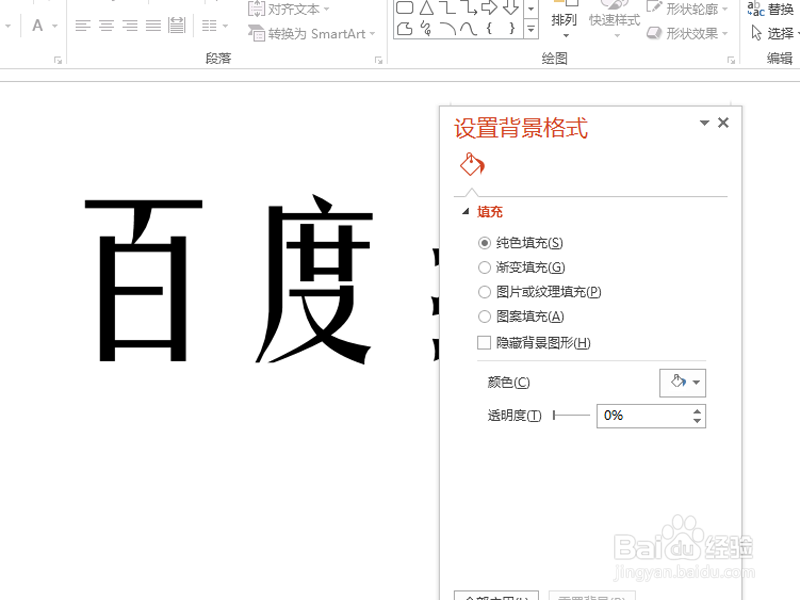Image resolution: width=800 pixels, height=600 pixels.
Task: Open 对齐文本 align text dropdown
Action: click(x=288, y=9)
